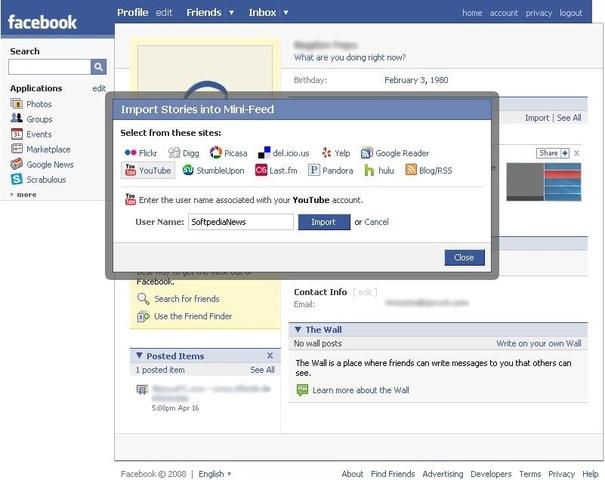Open the About footer link
The image size is (605, 480).
pyautogui.click(x=352, y=474)
